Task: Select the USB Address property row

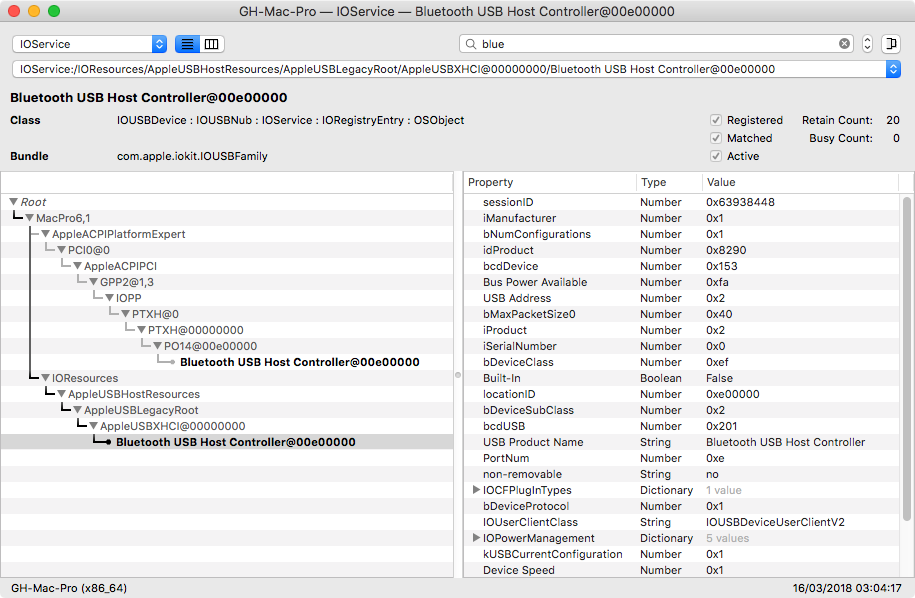Action: (682, 298)
